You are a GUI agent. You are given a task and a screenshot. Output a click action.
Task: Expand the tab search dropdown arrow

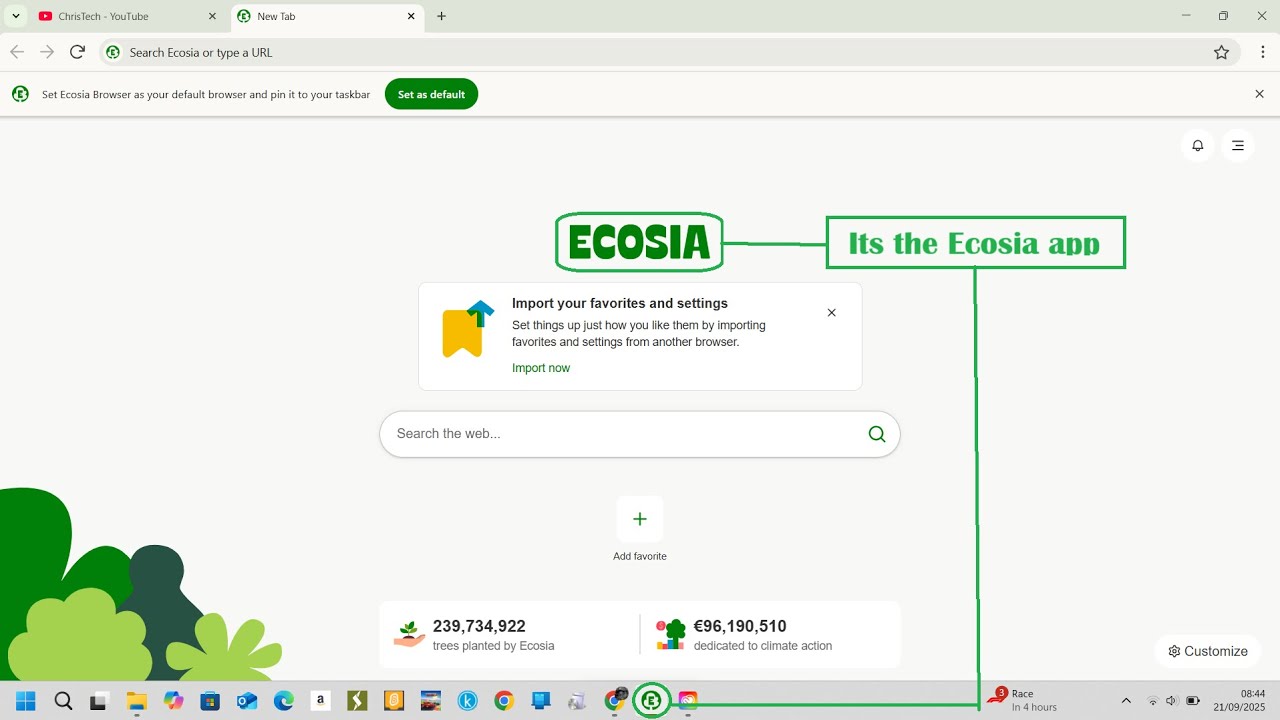(x=16, y=16)
